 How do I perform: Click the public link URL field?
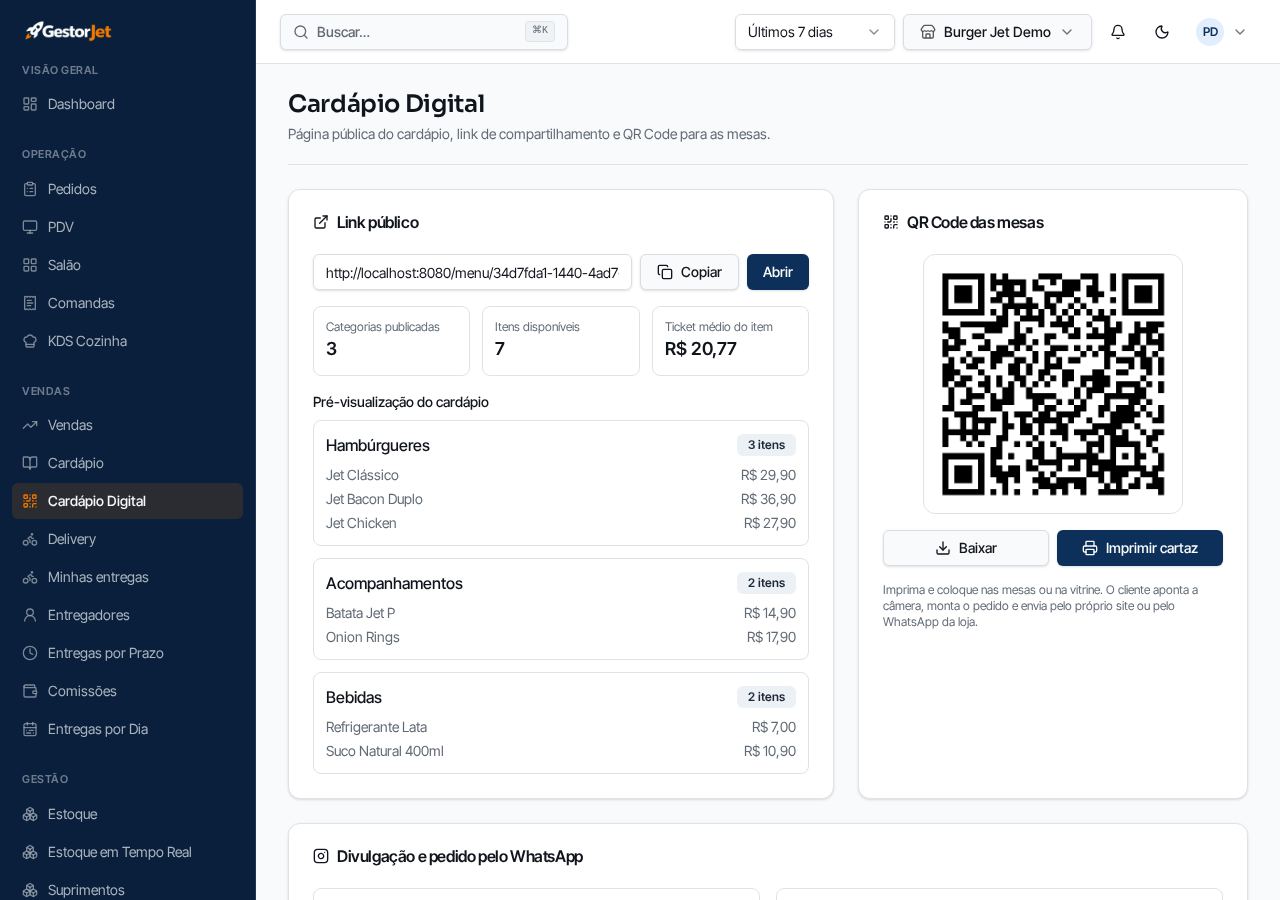pos(472,272)
